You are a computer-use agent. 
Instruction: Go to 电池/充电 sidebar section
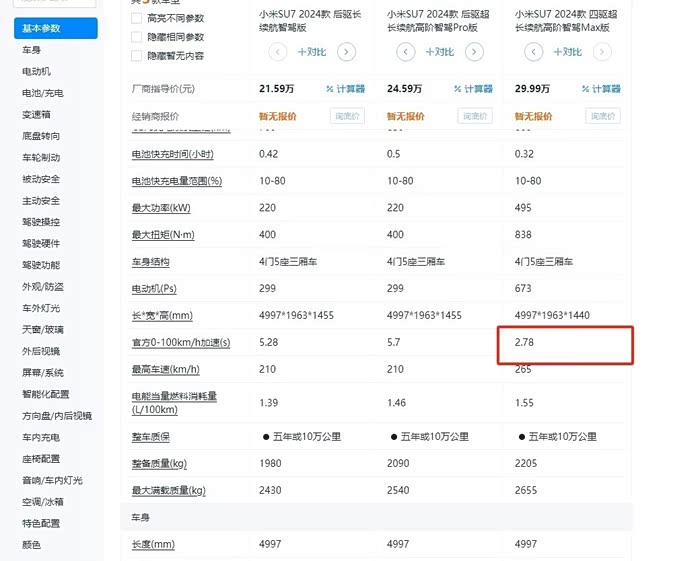(43, 93)
